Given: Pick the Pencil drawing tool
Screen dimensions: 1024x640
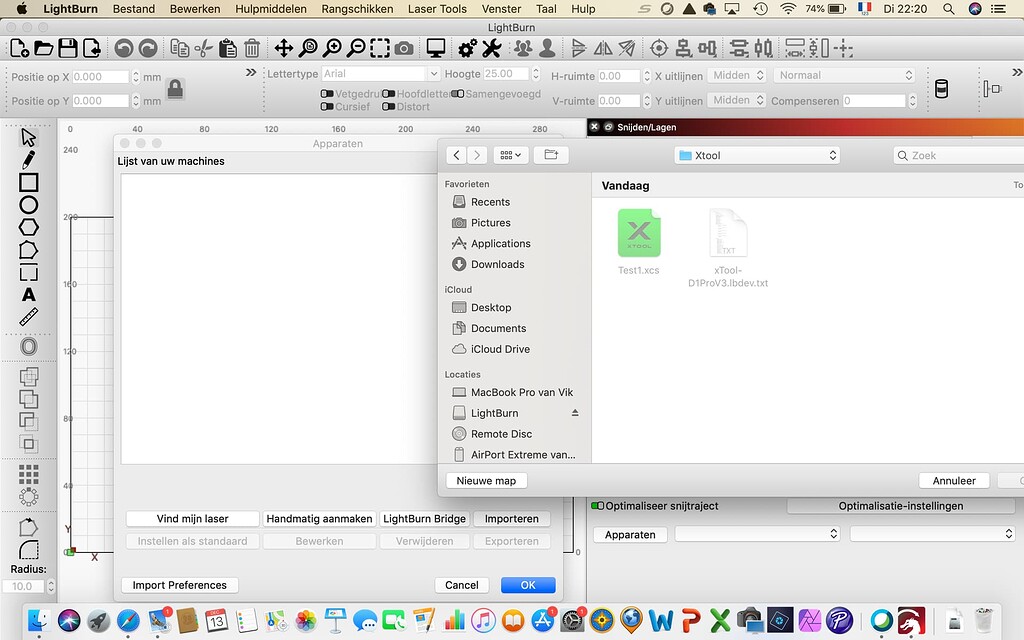Looking at the screenshot, I should [x=29, y=160].
